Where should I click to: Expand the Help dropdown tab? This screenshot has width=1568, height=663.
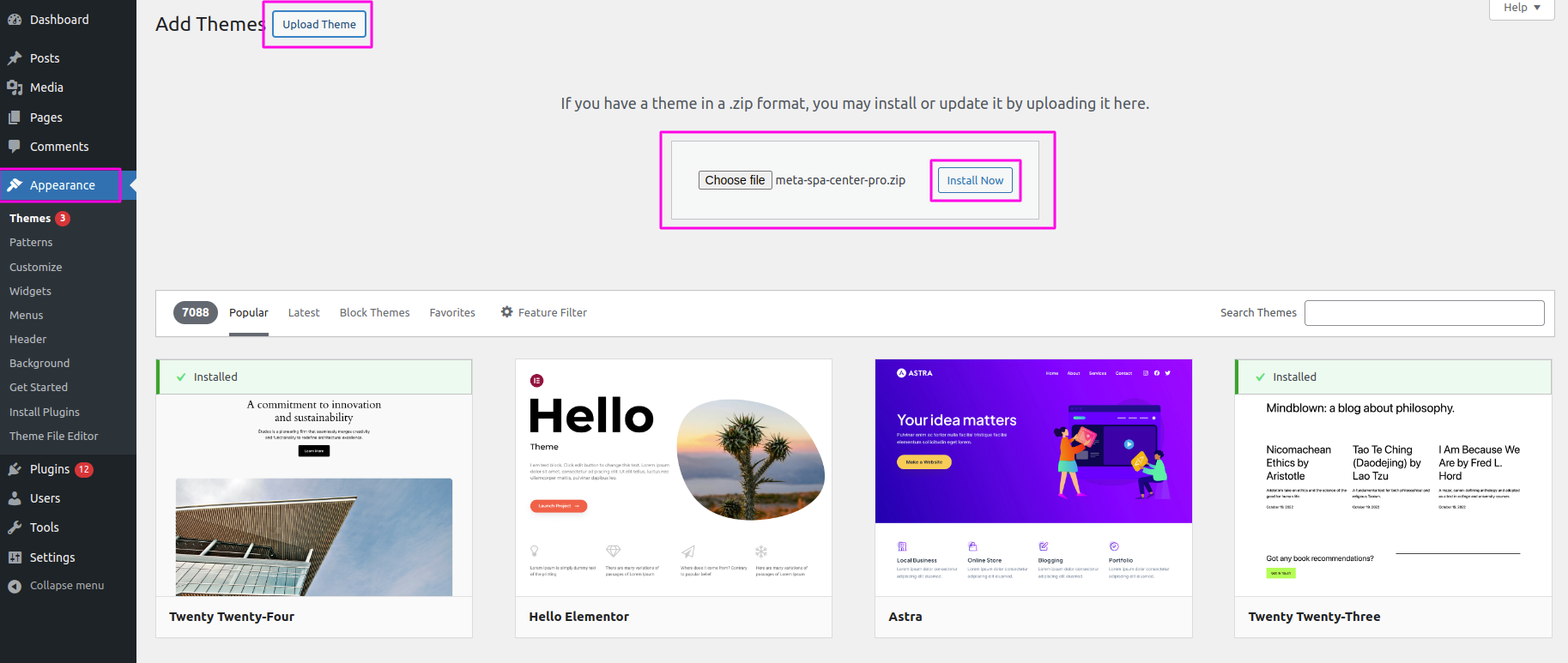pyautogui.click(x=1522, y=8)
